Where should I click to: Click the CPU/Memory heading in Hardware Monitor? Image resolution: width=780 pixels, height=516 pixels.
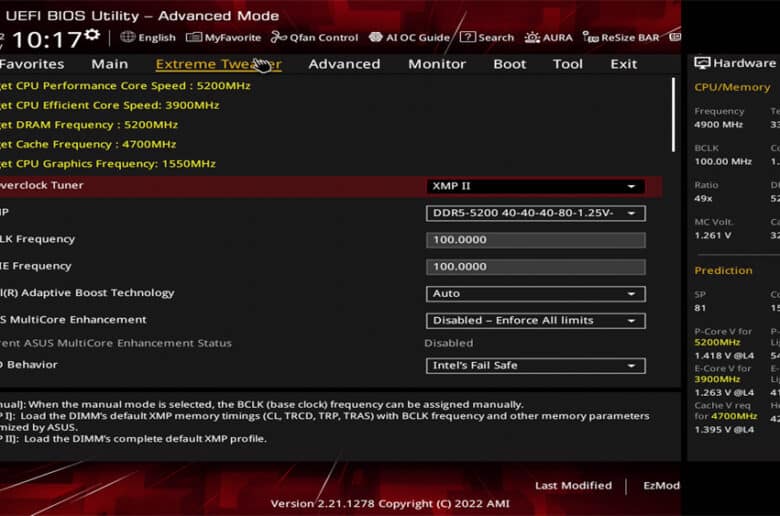click(732, 87)
